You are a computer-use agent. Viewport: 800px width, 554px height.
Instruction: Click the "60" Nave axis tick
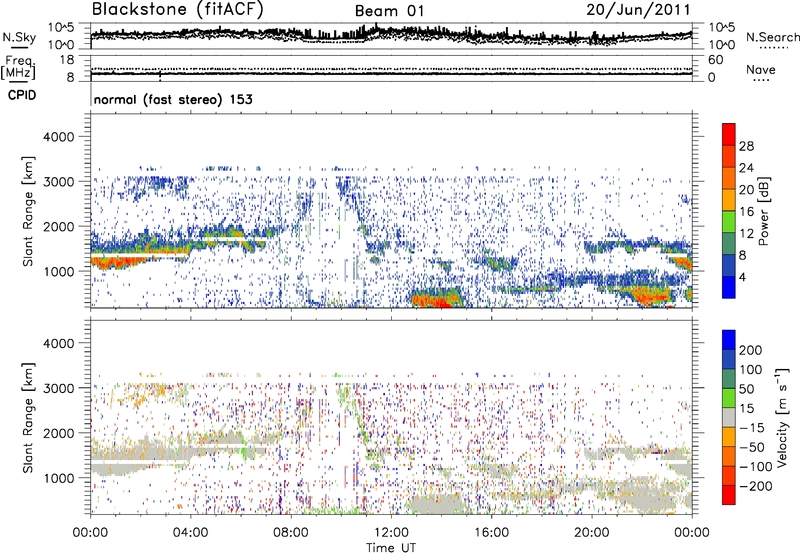[715, 60]
